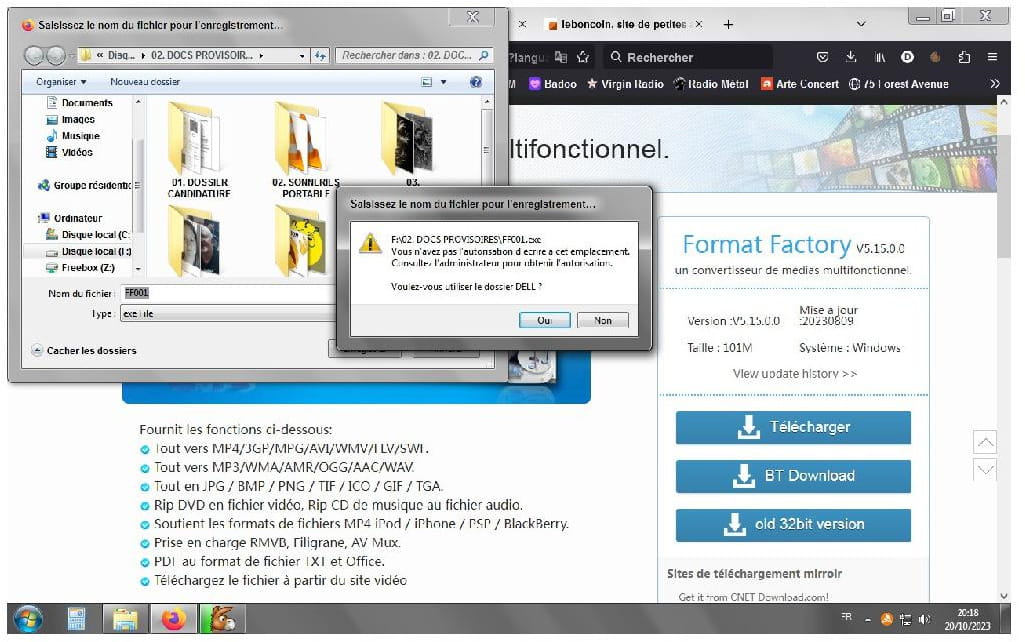Click the magnifier icon in folder search
Viewport: 1025px width, 642px height.
pyautogui.click(x=483, y=56)
